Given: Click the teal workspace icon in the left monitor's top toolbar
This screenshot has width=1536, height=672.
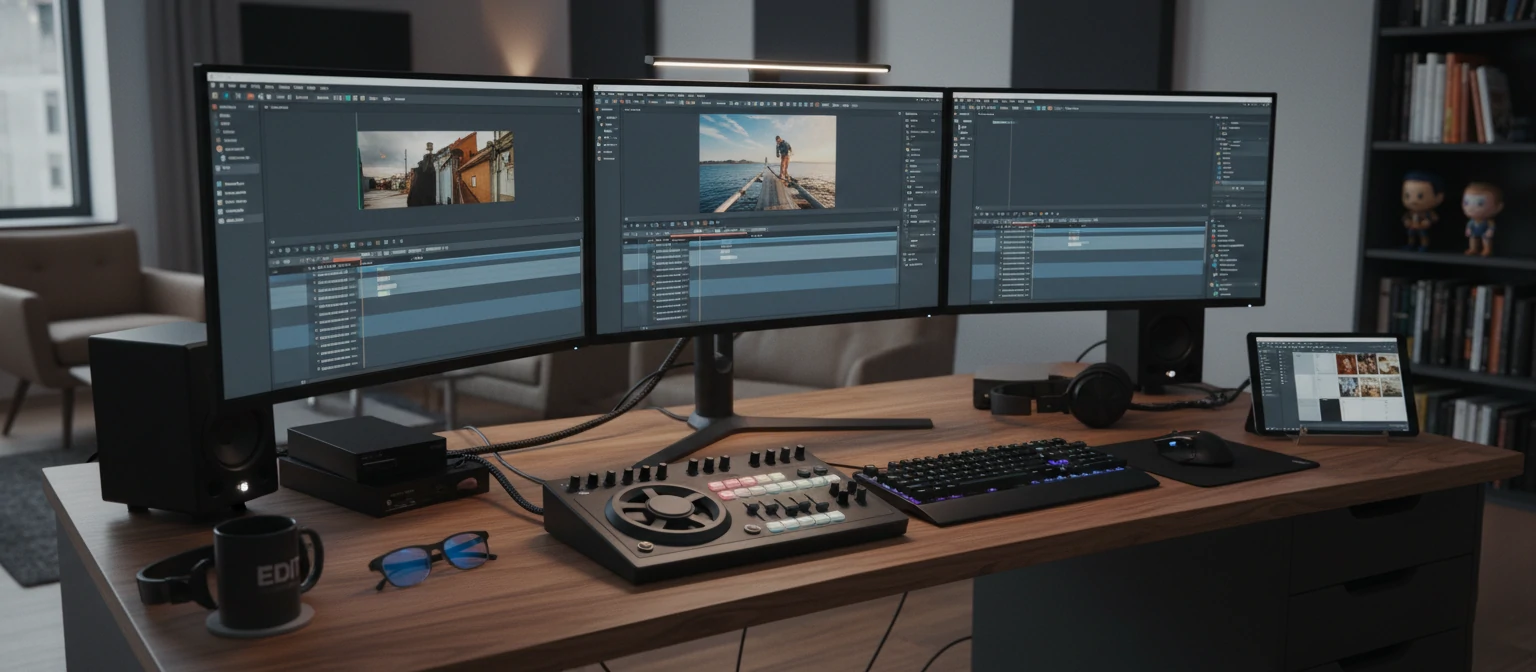Looking at the screenshot, I should (x=347, y=99).
